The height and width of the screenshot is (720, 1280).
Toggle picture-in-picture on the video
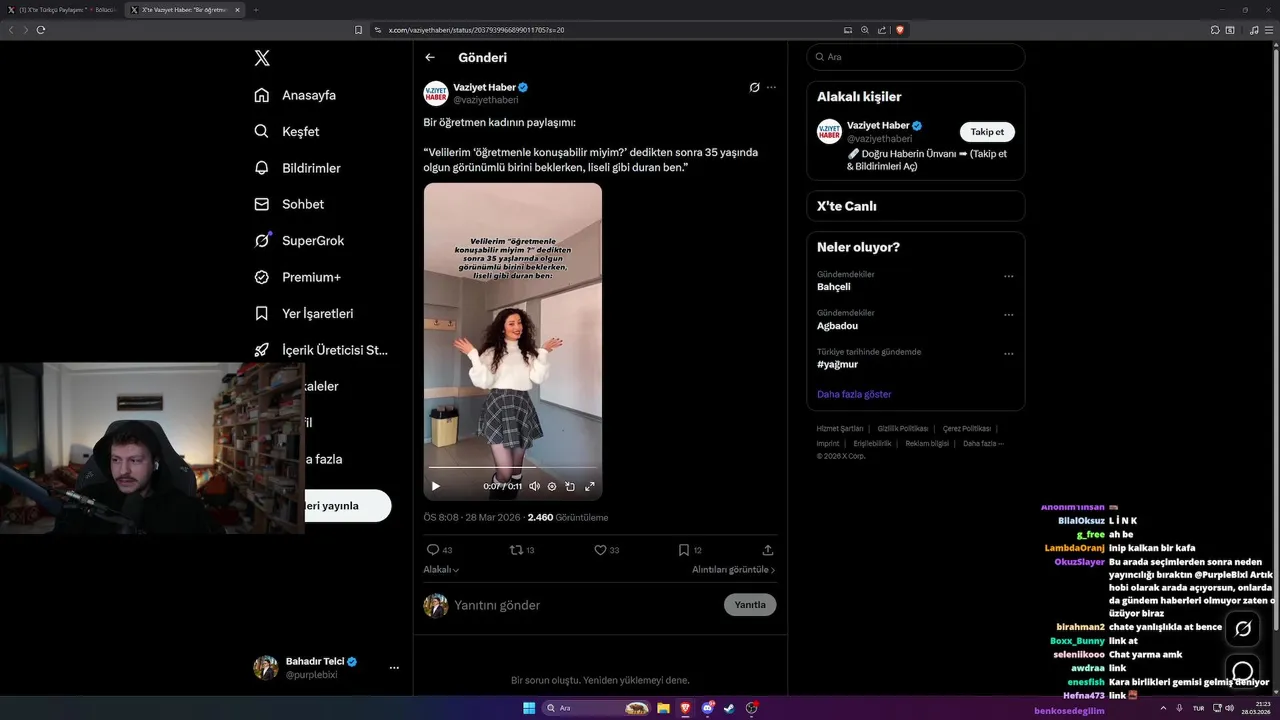[570, 486]
